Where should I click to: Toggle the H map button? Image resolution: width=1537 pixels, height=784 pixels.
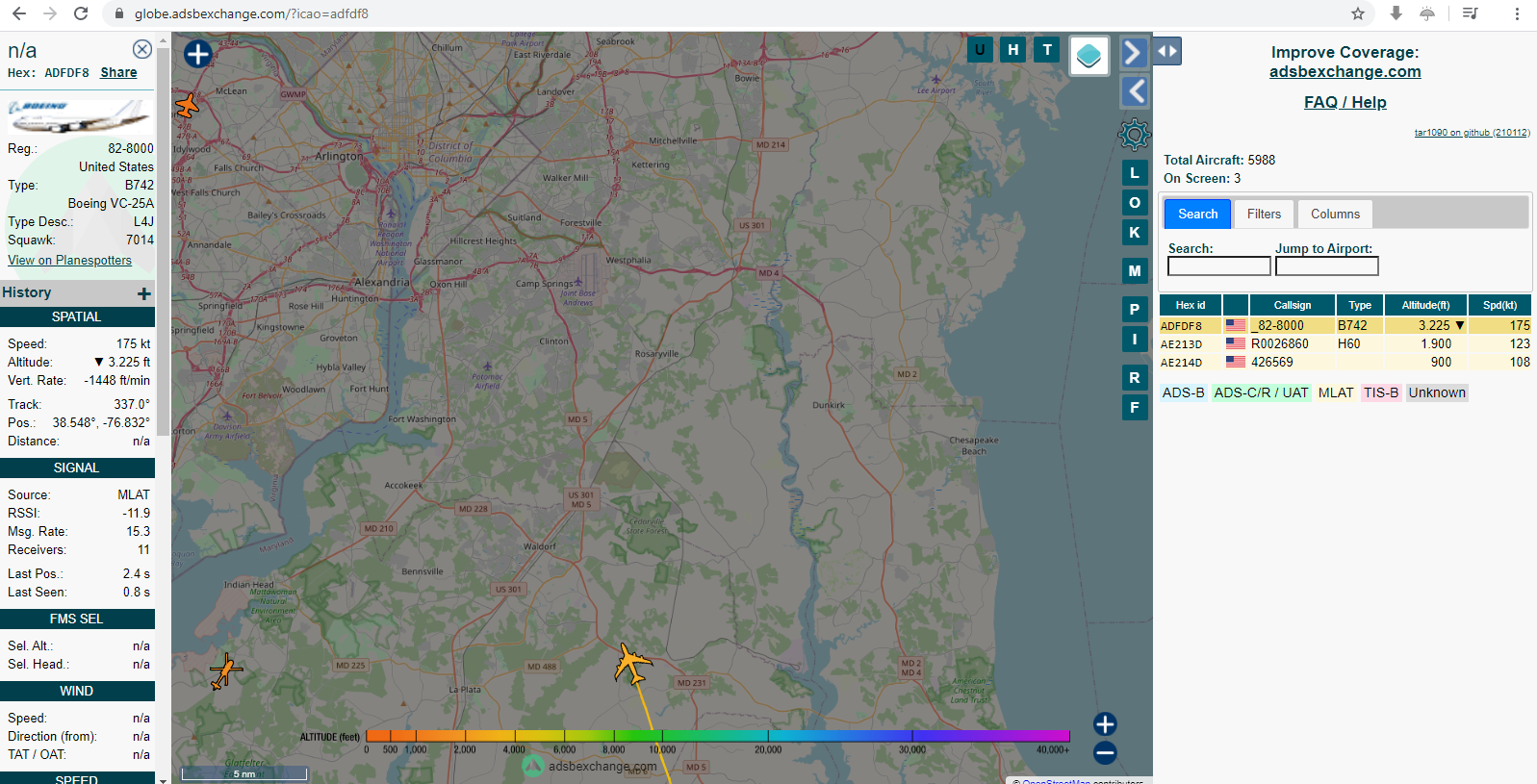[x=1012, y=50]
